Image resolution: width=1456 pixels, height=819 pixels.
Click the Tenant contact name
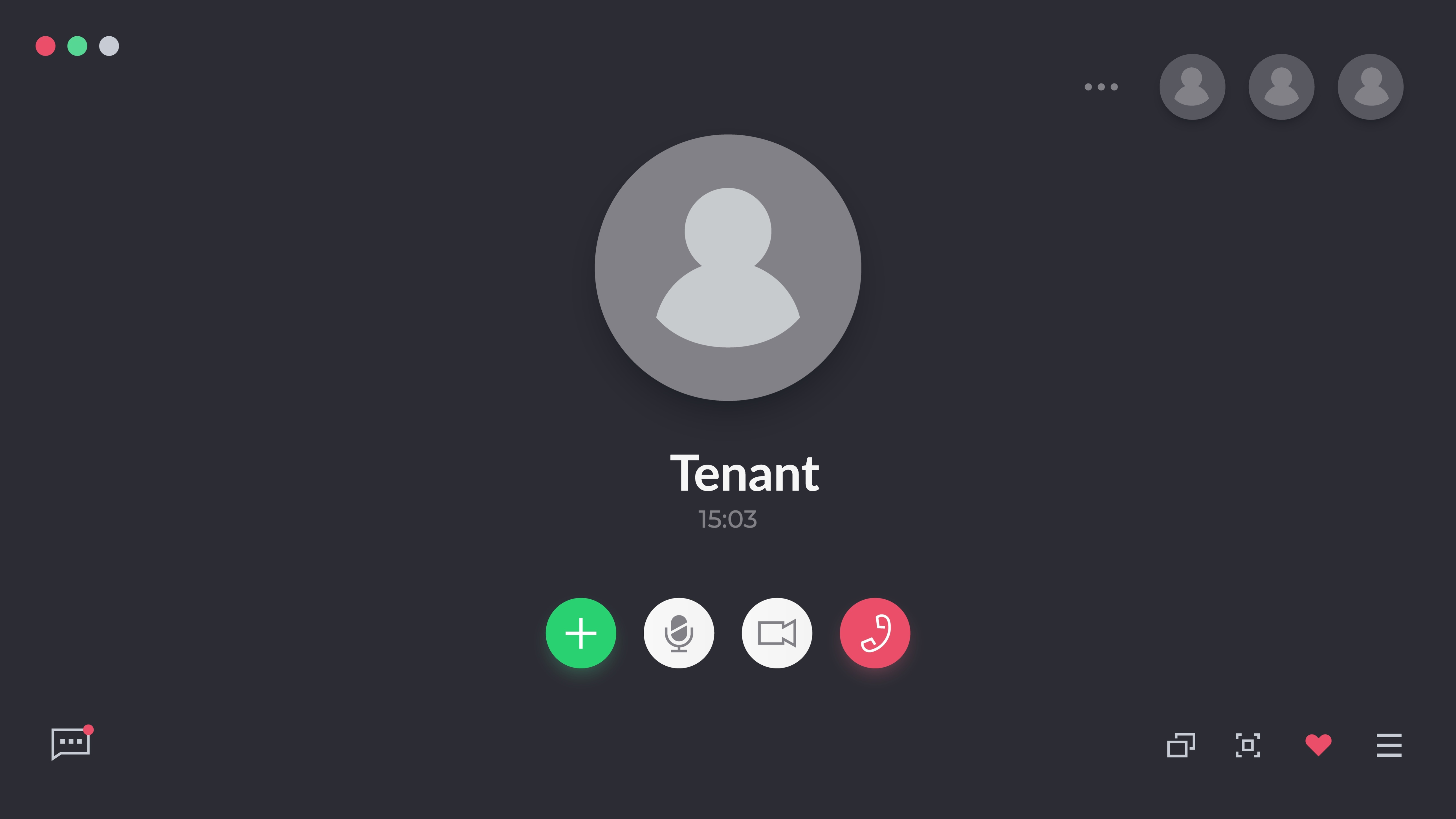[x=744, y=473]
